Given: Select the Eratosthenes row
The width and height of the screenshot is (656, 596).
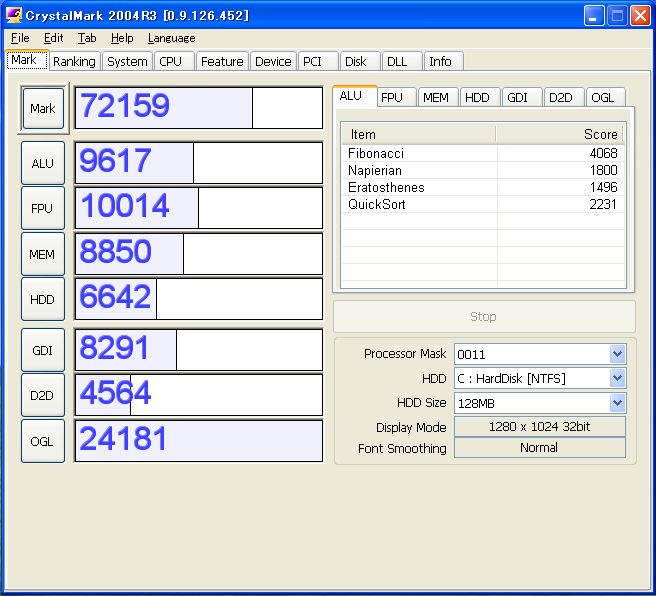Looking at the screenshot, I should tap(483, 187).
